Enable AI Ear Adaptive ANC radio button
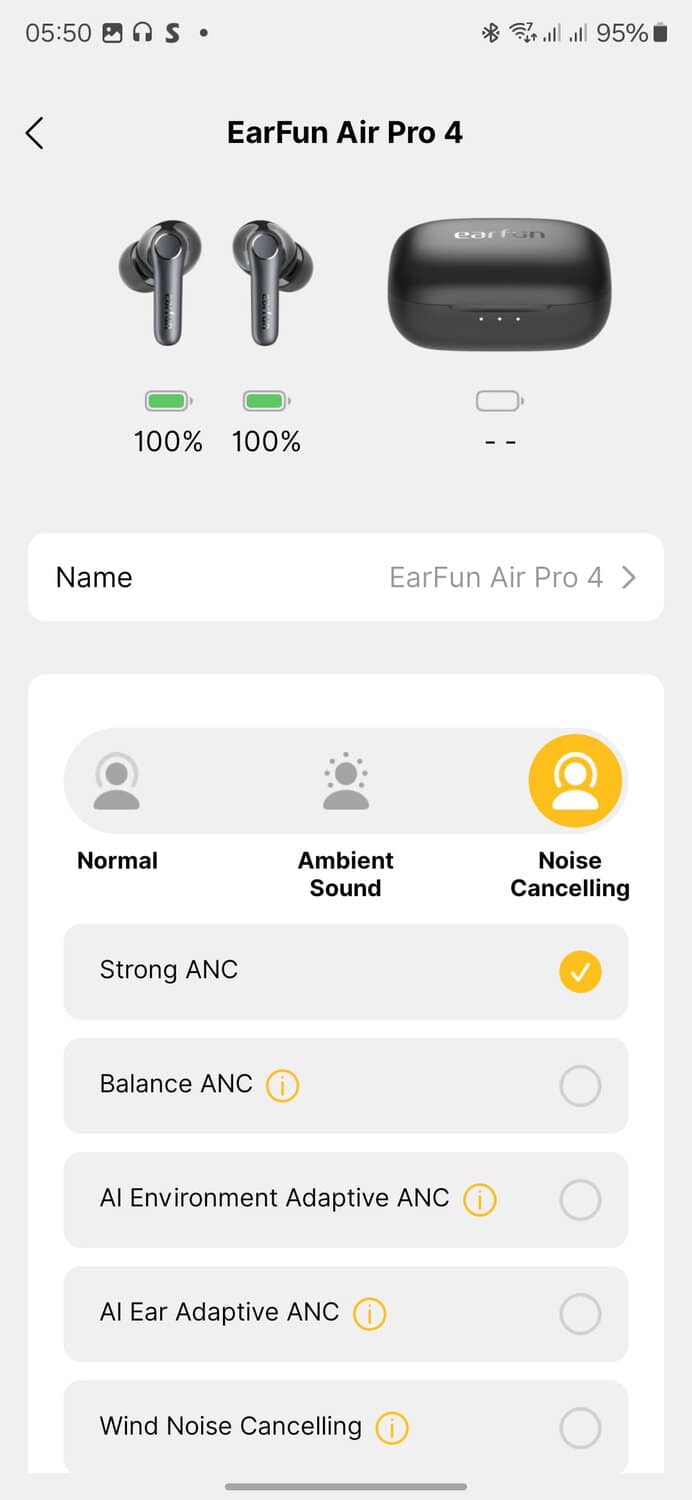The width and height of the screenshot is (692, 1500). pyautogui.click(x=580, y=1313)
